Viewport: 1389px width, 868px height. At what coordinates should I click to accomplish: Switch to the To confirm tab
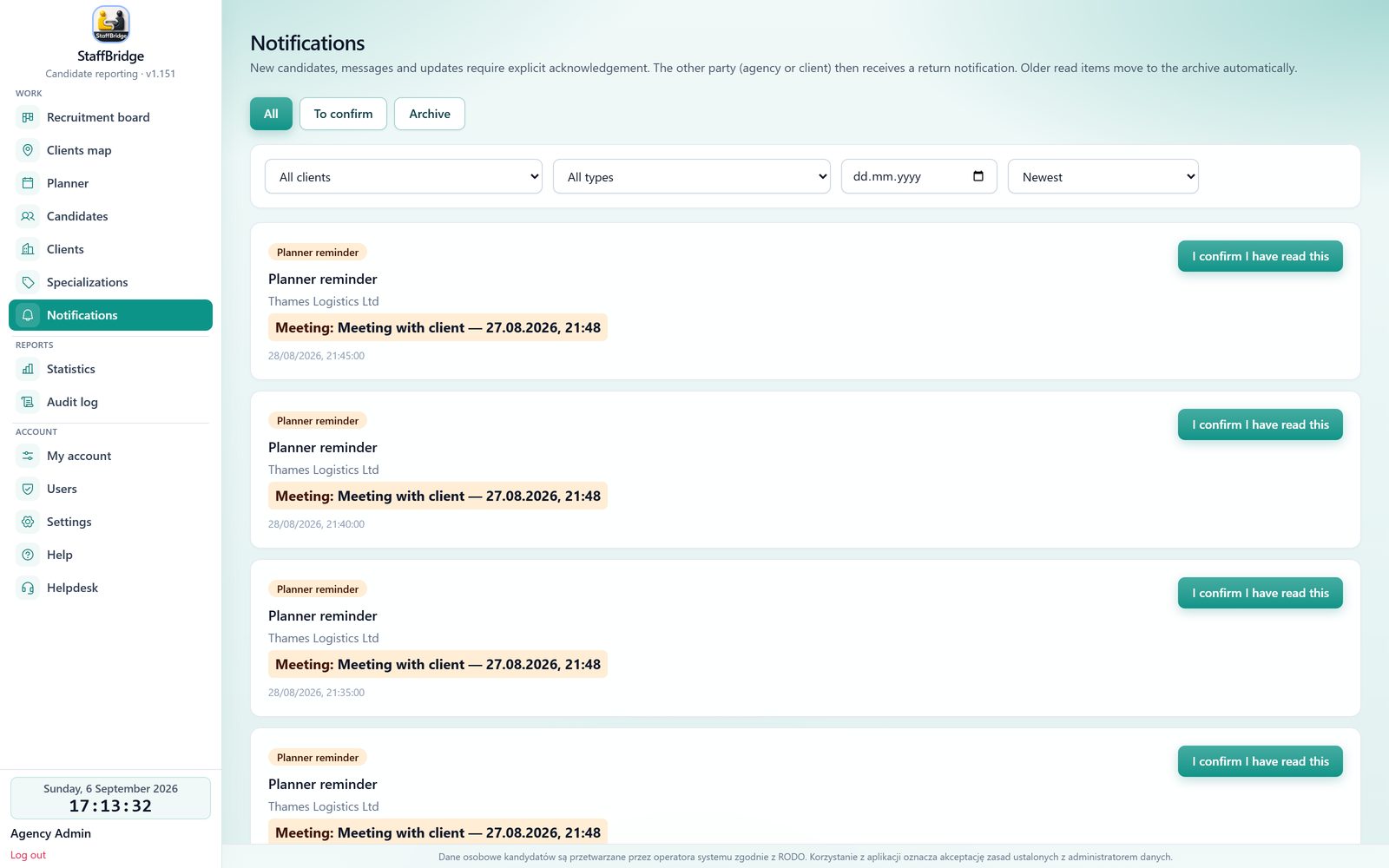343,114
